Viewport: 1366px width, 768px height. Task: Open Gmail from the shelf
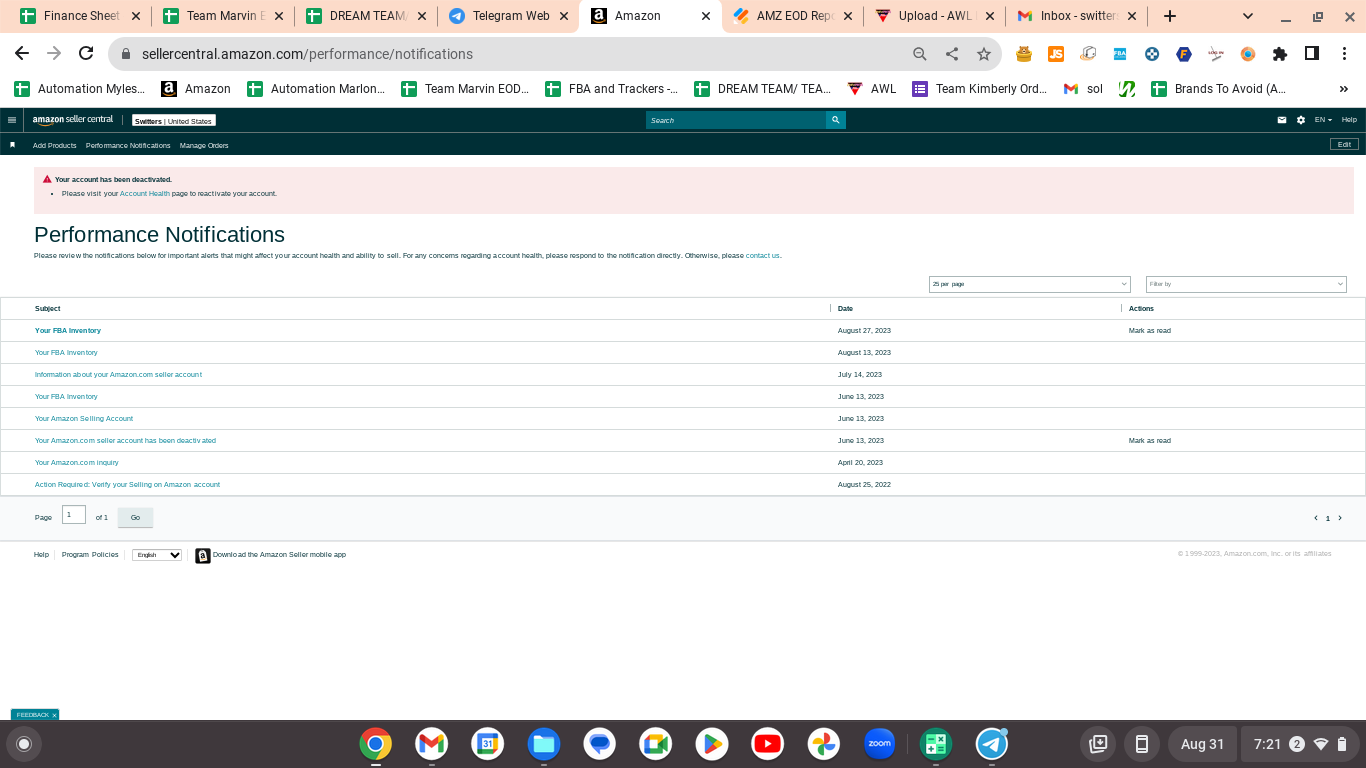(x=432, y=744)
